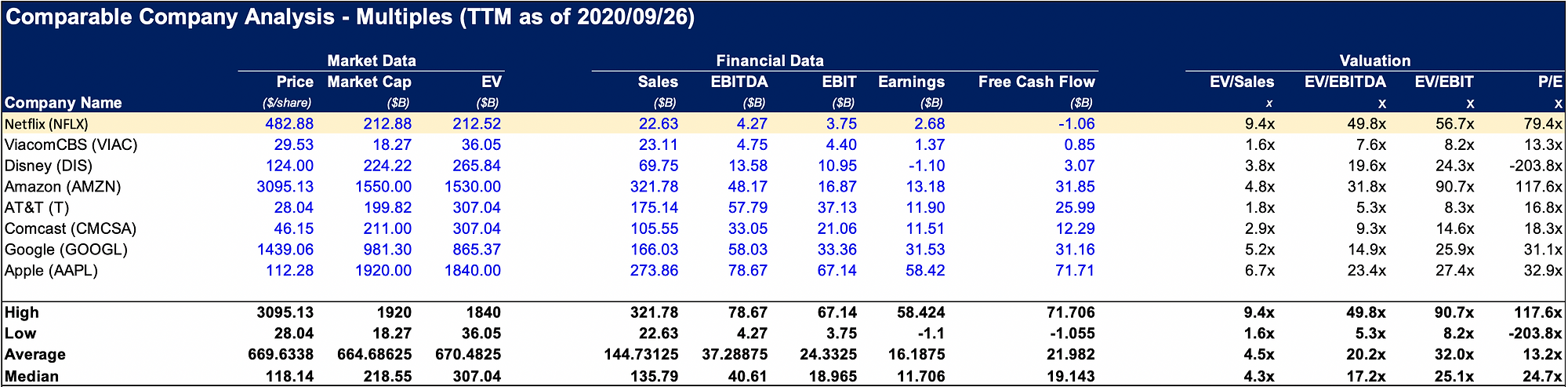
Task: Select the Google (GOOGL) company cell
Action: click(66, 250)
